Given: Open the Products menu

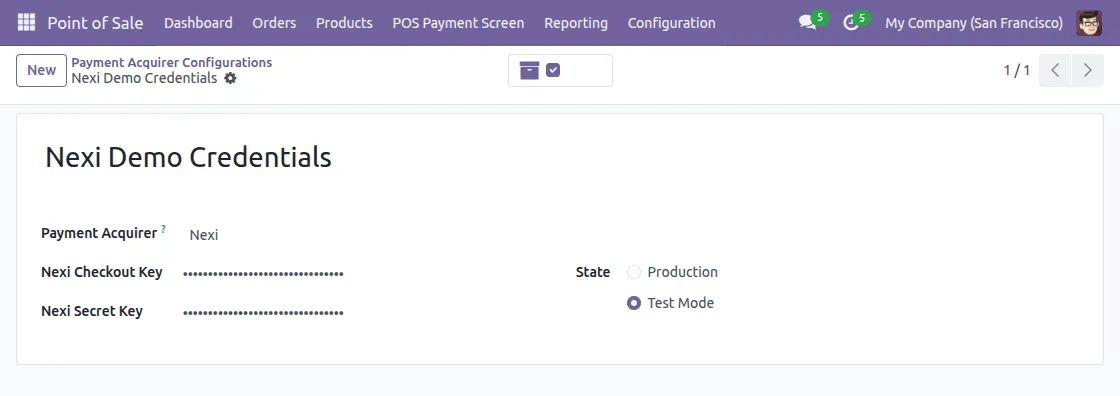Looking at the screenshot, I should [344, 23].
